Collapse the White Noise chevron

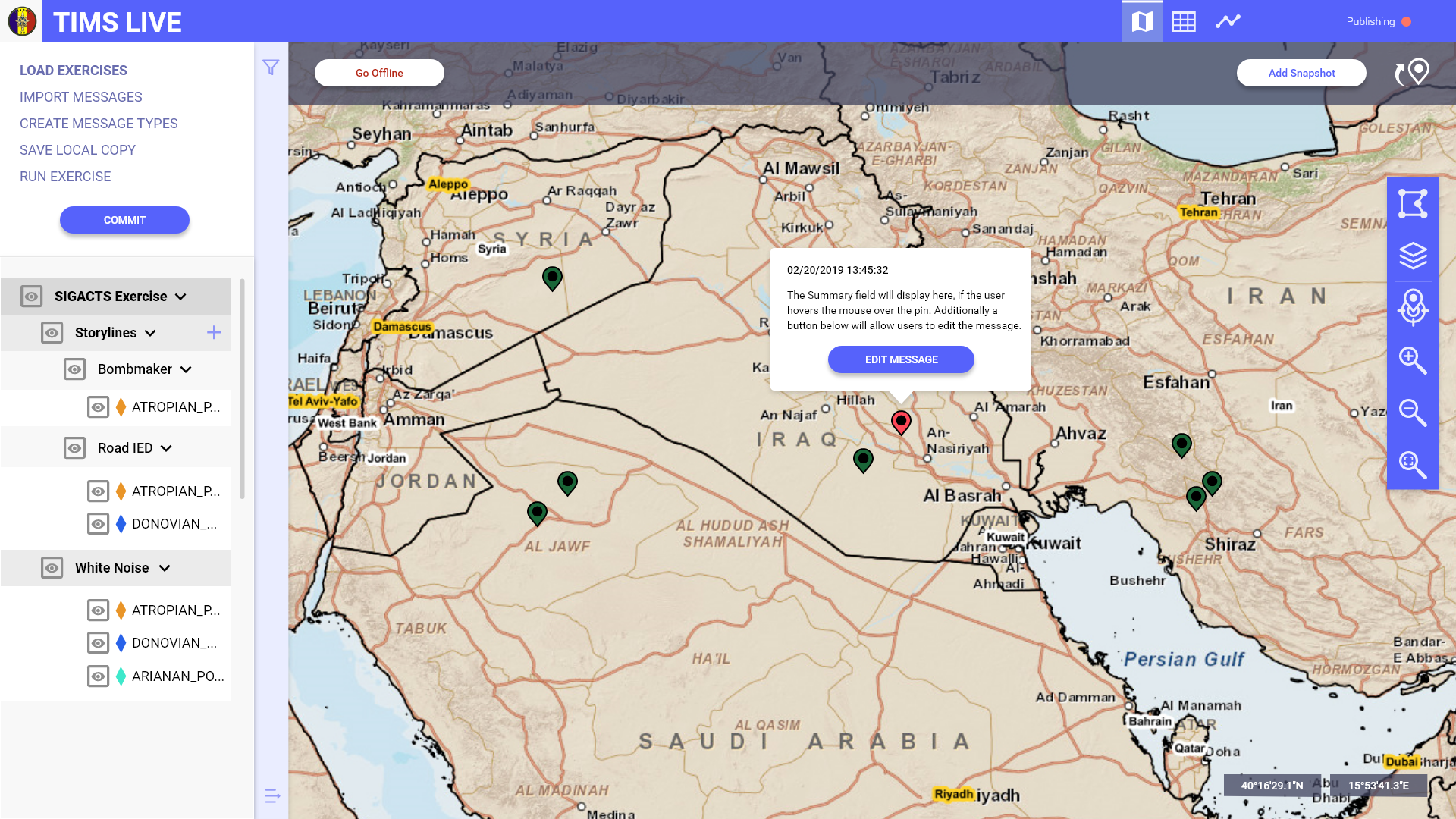pyautogui.click(x=165, y=569)
